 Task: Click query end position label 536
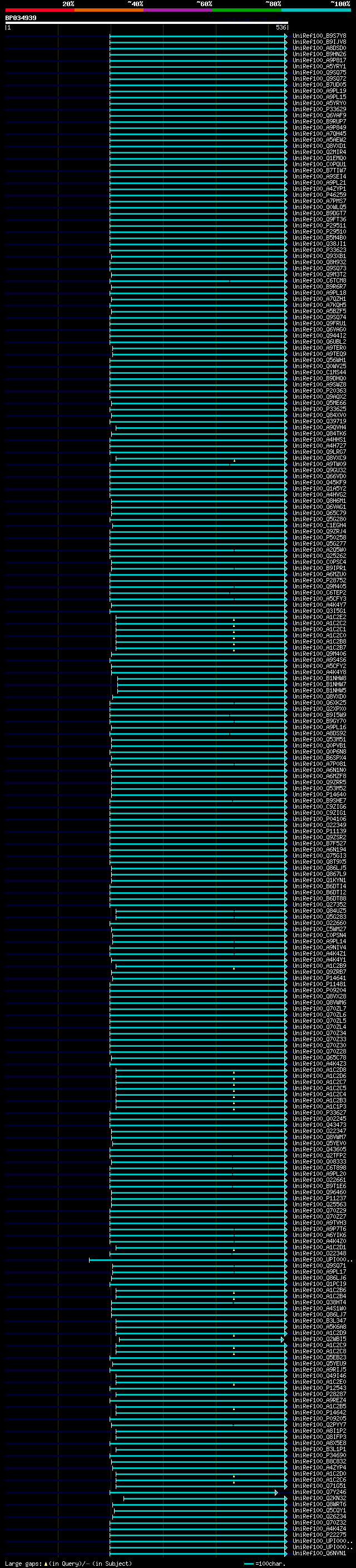[x=280, y=27]
